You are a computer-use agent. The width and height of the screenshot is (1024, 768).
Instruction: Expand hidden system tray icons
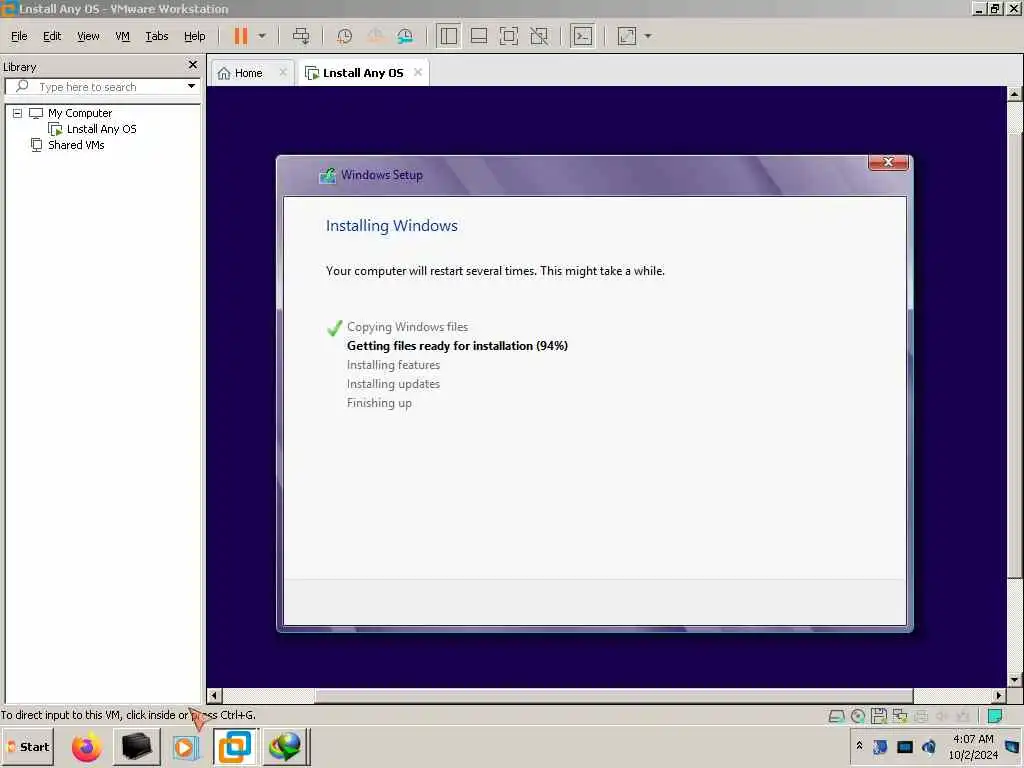pyautogui.click(x=859, y=746)
